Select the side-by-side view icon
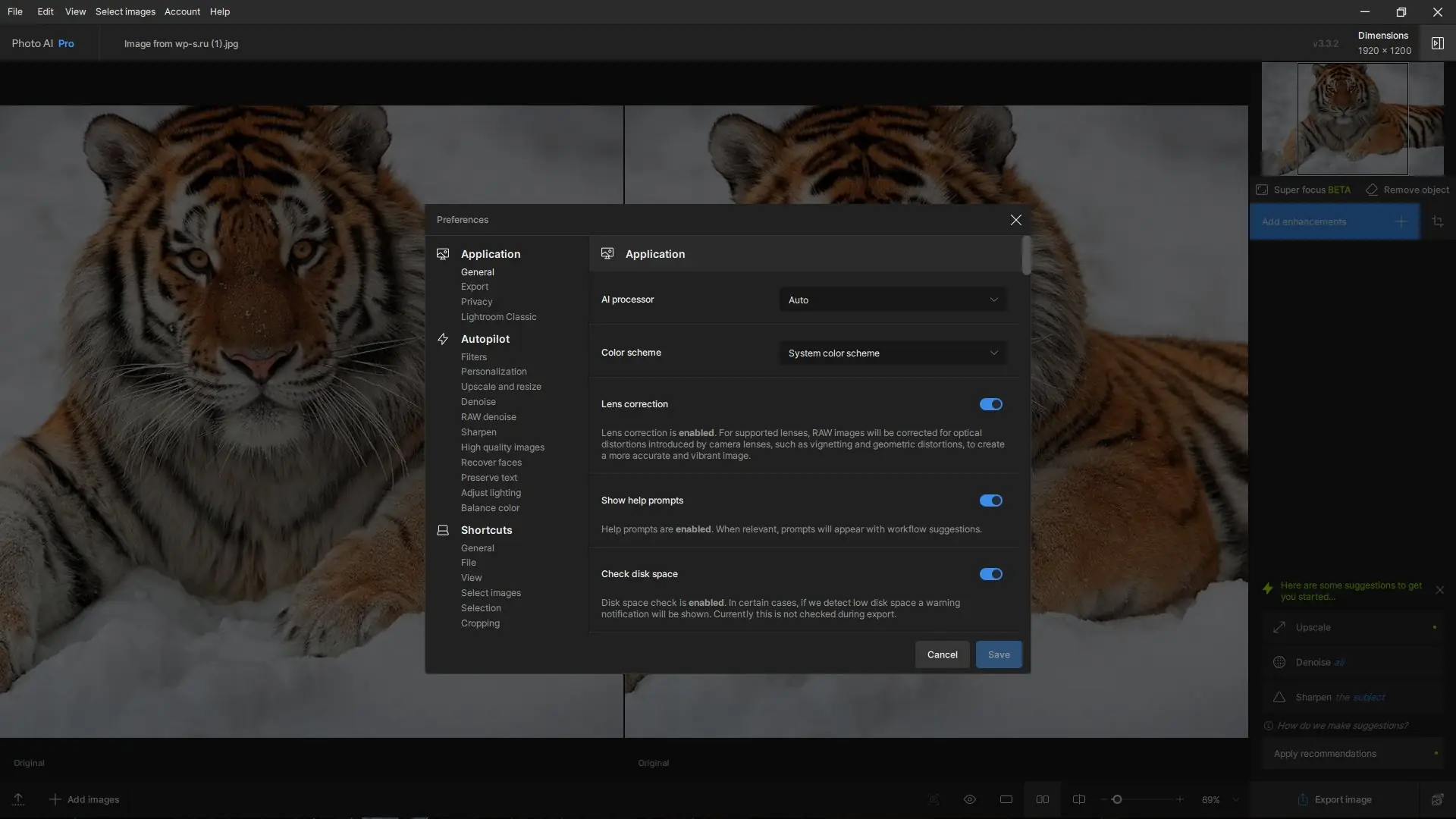 point(1043,799)
